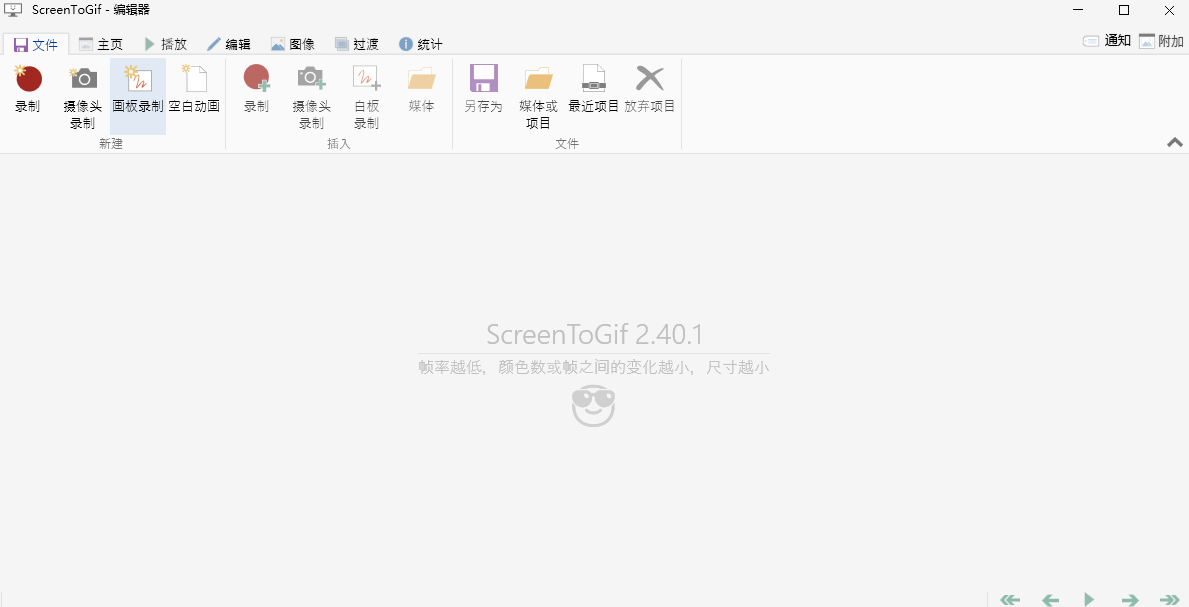Switch to the 编辑 tab

(x=230, y=43)
